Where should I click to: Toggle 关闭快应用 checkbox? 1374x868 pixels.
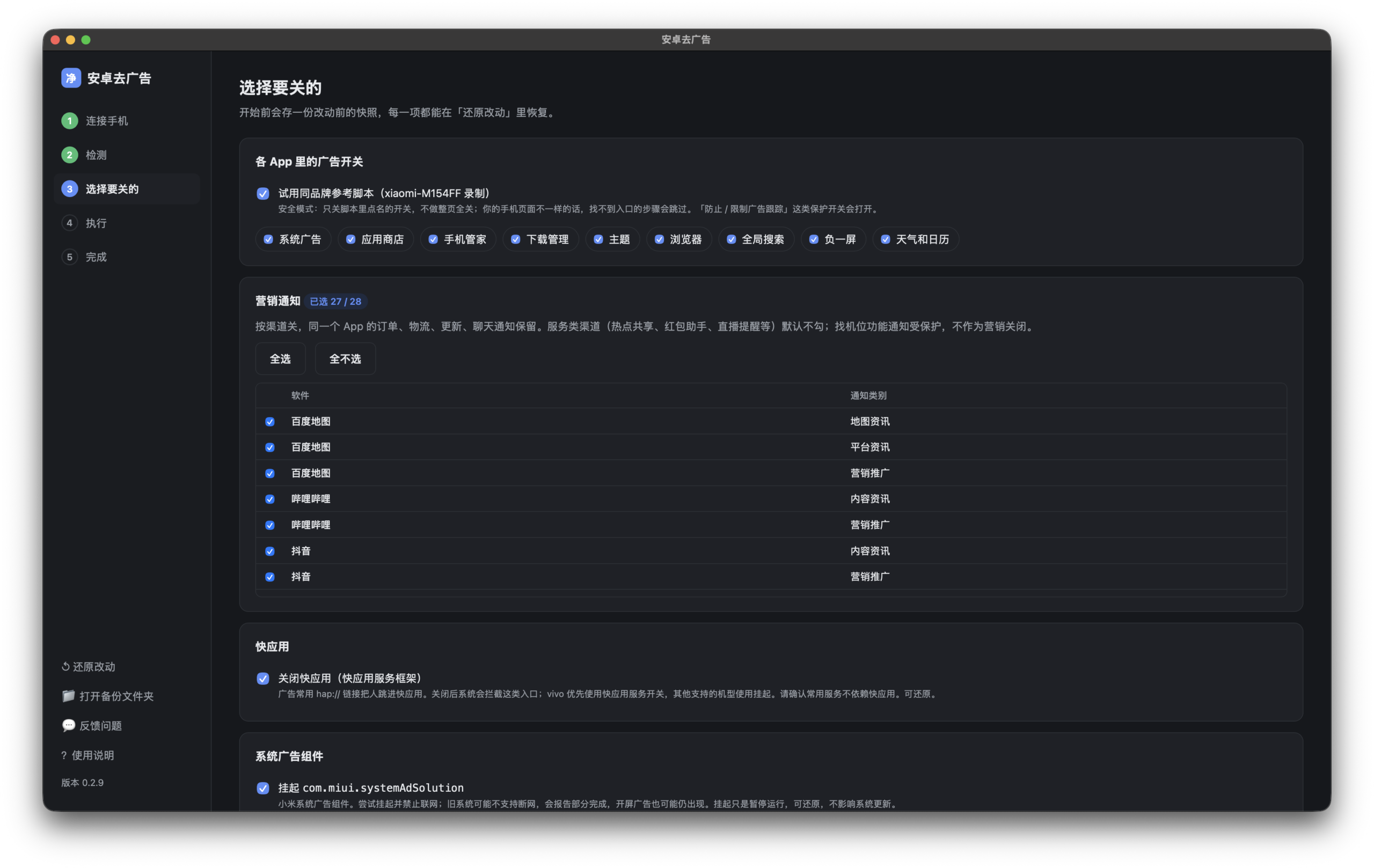click(x=263, y=679)
